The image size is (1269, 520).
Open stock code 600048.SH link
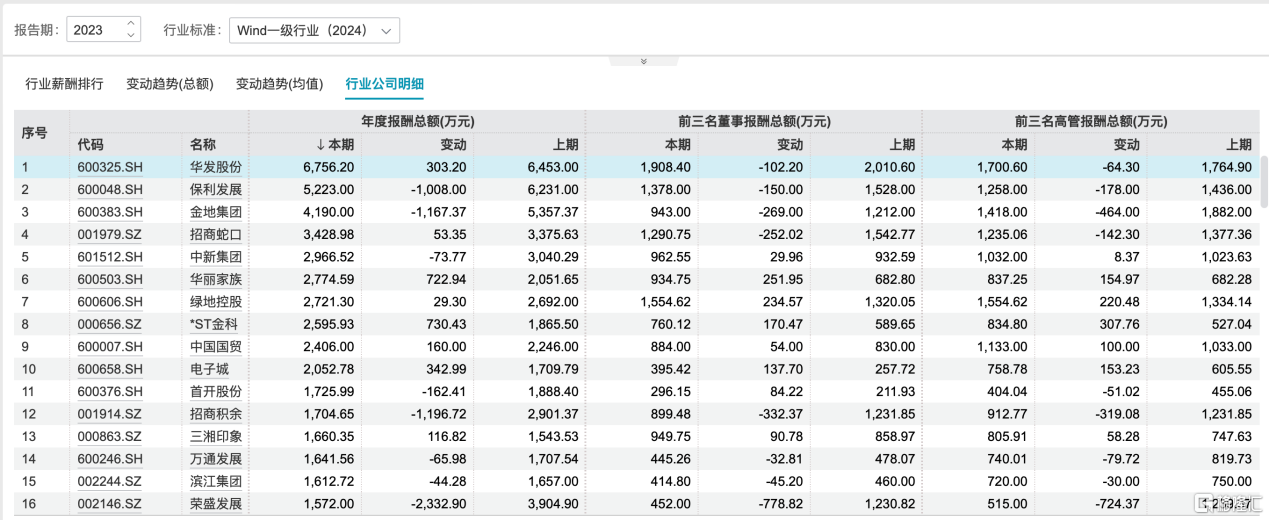click(x=110, y=189)
